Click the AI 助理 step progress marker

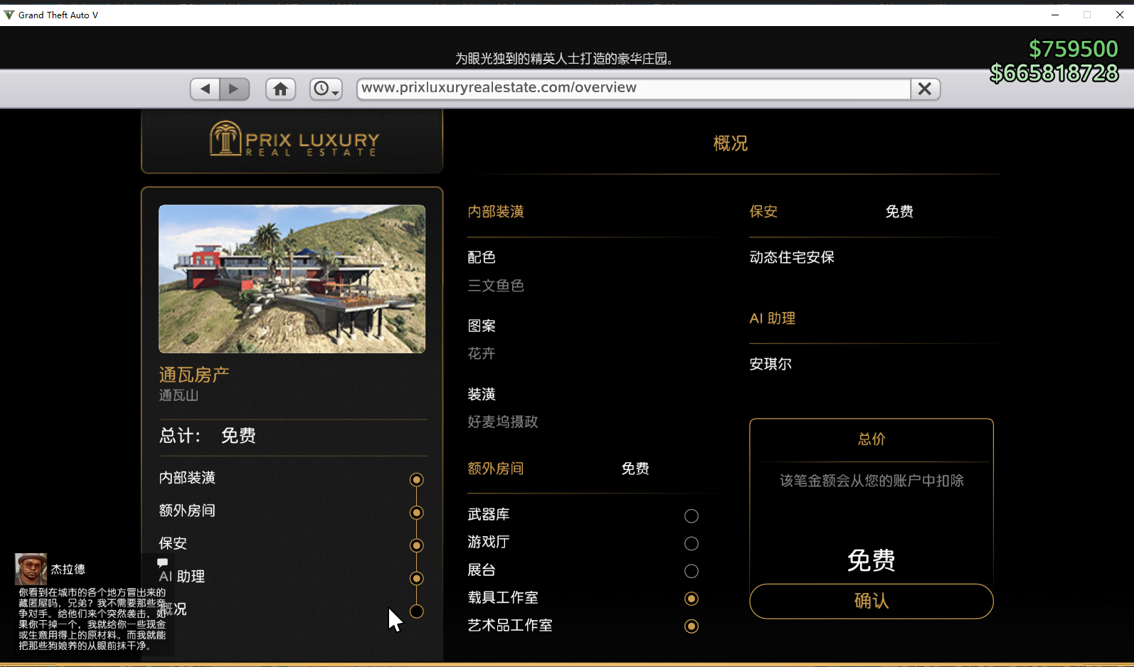click(417, 578)
